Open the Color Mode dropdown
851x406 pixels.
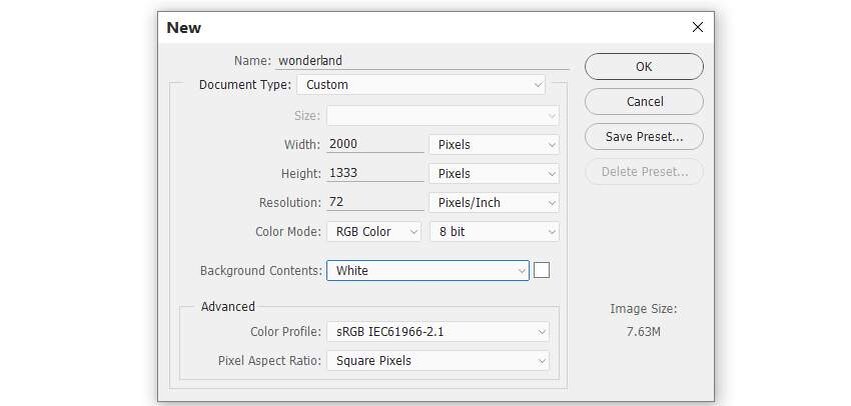374,232
